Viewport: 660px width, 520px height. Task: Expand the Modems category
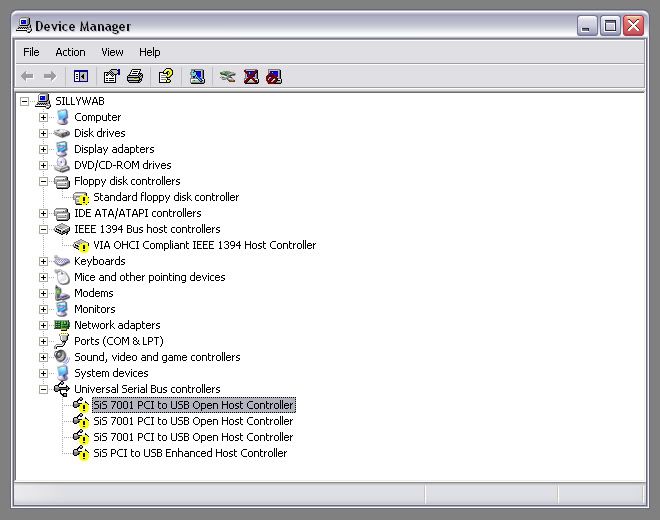coord(43,293)
